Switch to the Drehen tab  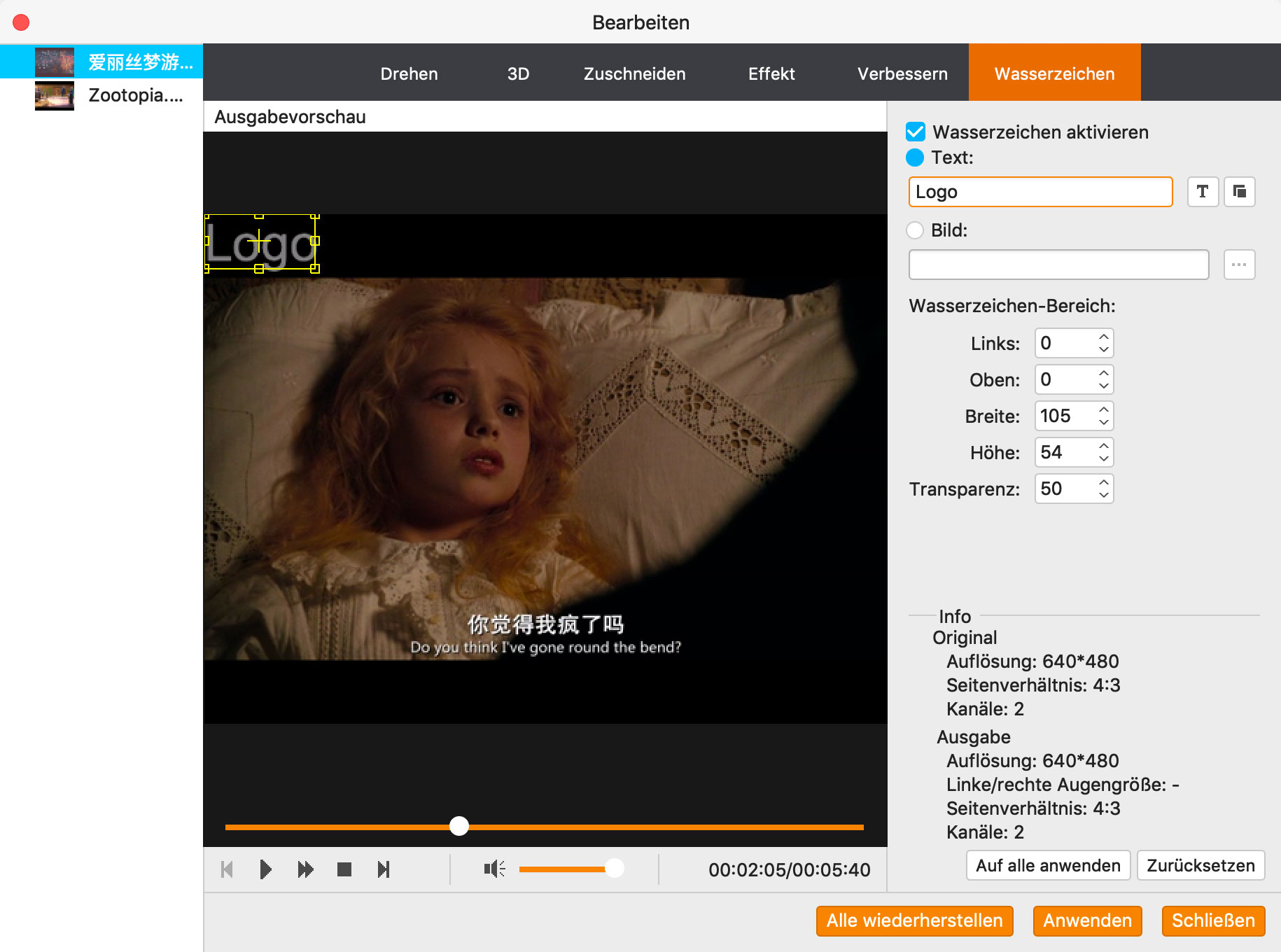click(x=409, y=73)
